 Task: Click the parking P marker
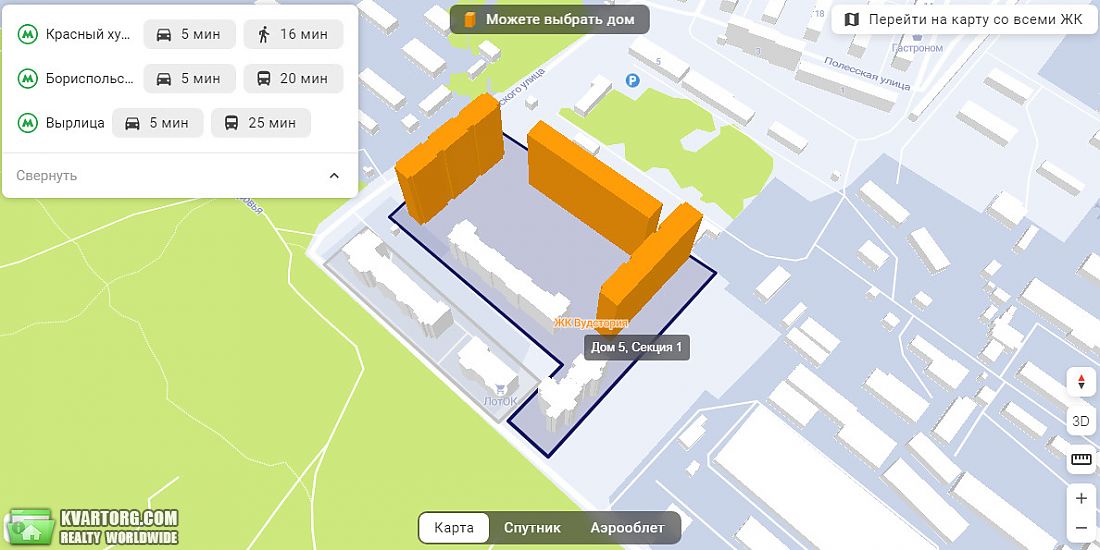coord(633,81)
